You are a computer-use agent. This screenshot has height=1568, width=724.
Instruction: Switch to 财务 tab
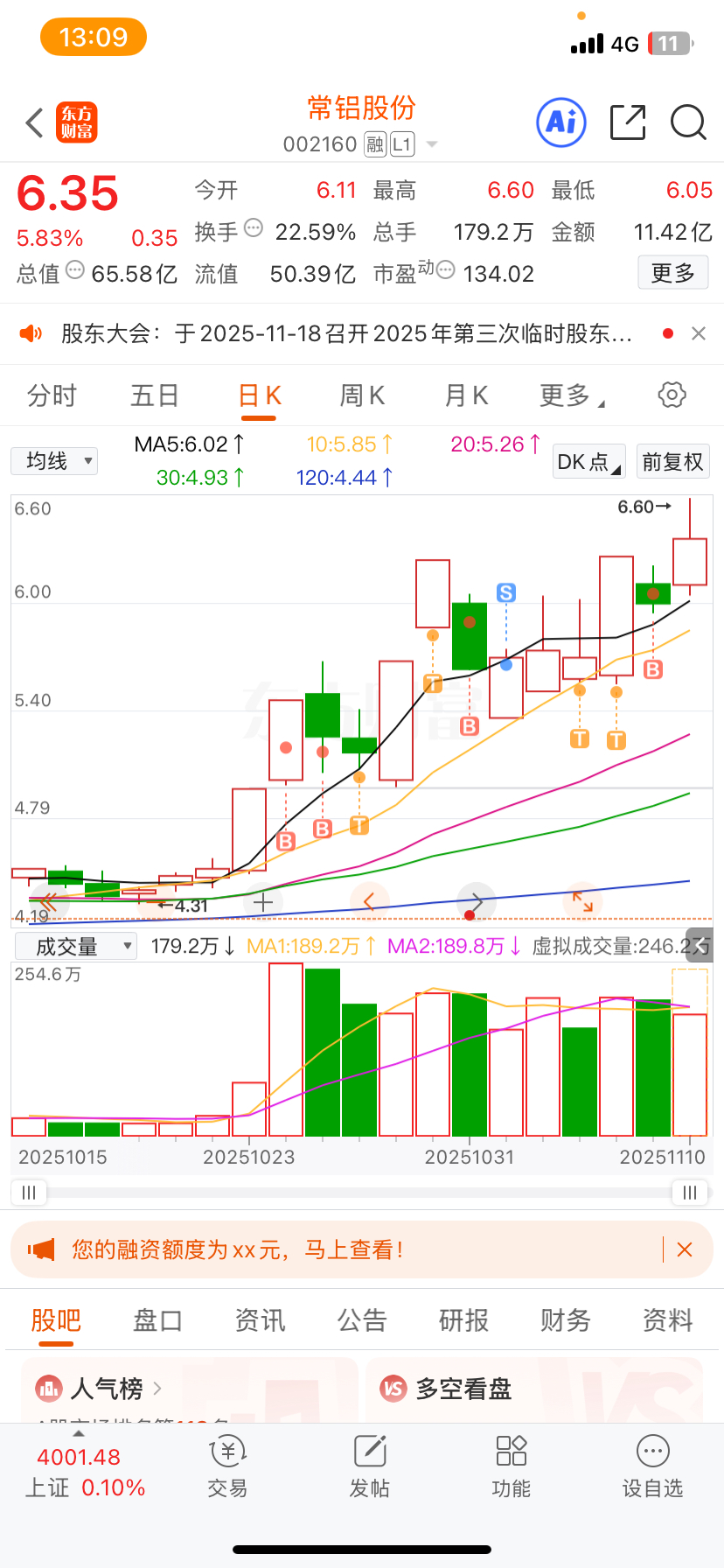[566, 1320]
